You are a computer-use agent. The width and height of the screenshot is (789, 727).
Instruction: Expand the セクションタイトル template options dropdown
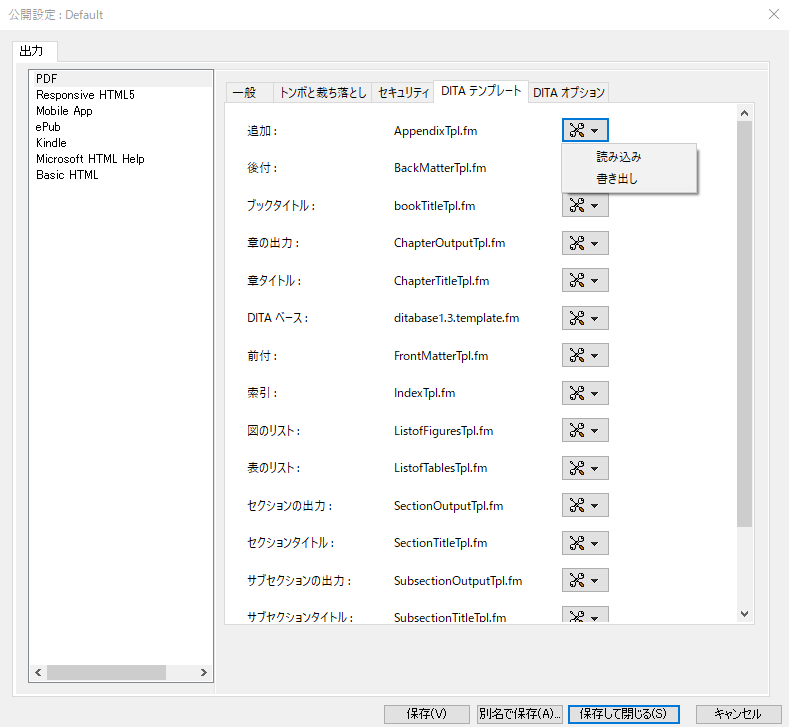point(585,543)
